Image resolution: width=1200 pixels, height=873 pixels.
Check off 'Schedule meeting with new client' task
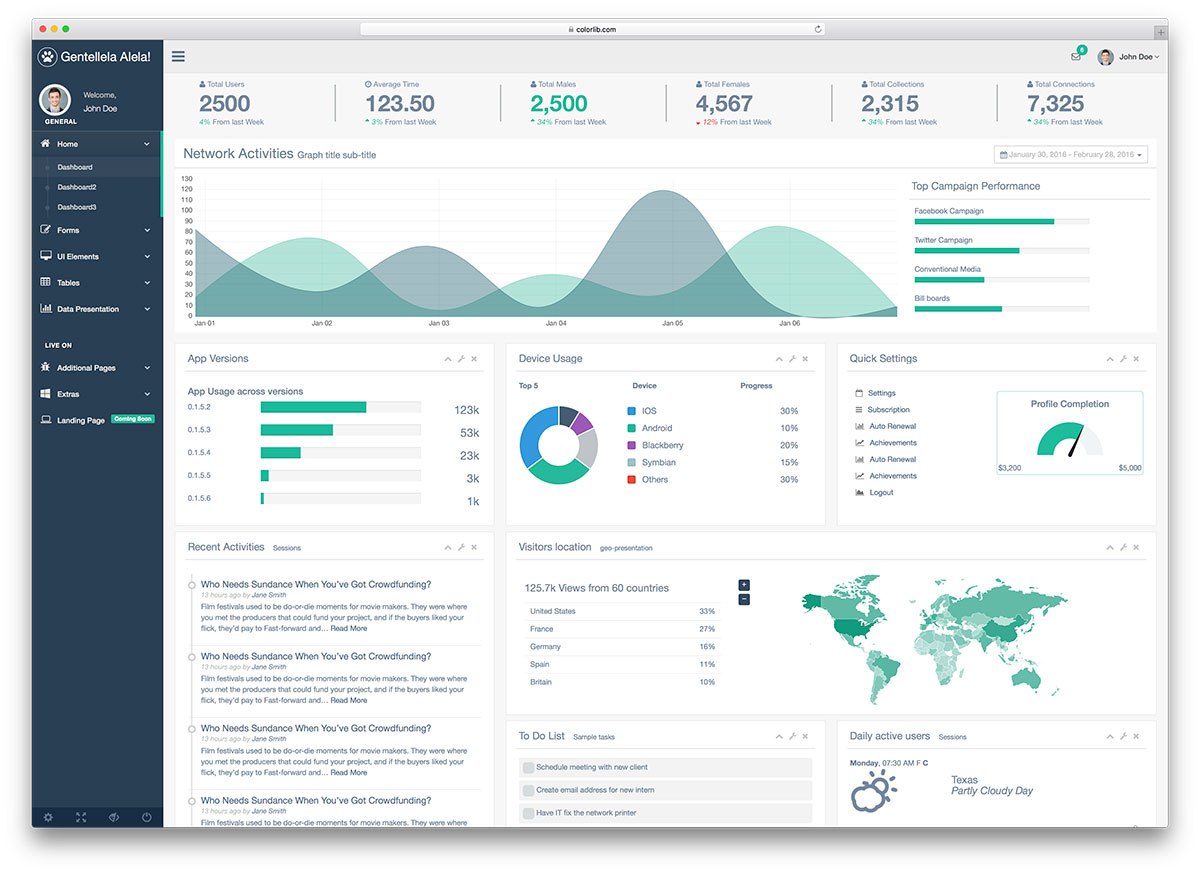point(527,766)
